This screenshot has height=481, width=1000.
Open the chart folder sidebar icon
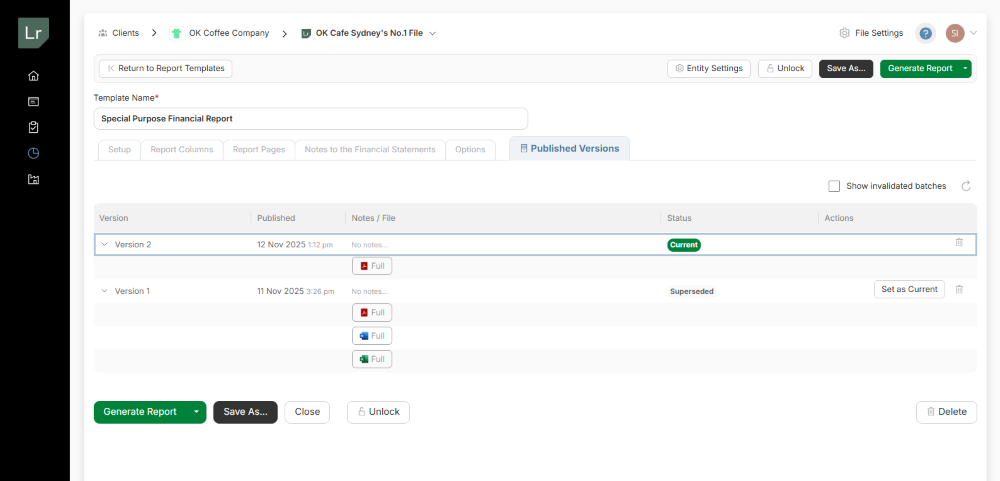[x=34, y=179]
